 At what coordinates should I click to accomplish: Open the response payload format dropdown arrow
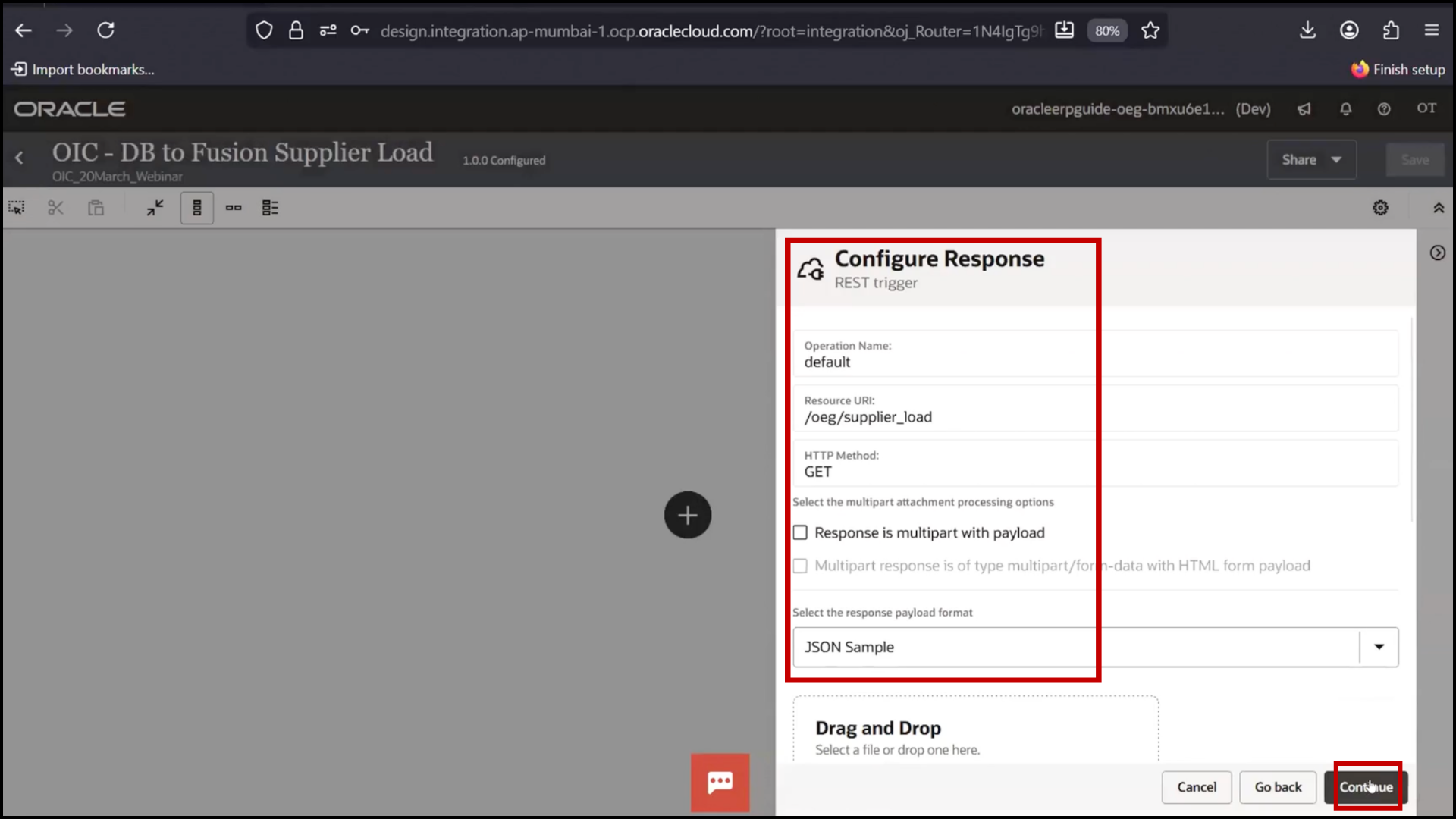point(1379,647)
